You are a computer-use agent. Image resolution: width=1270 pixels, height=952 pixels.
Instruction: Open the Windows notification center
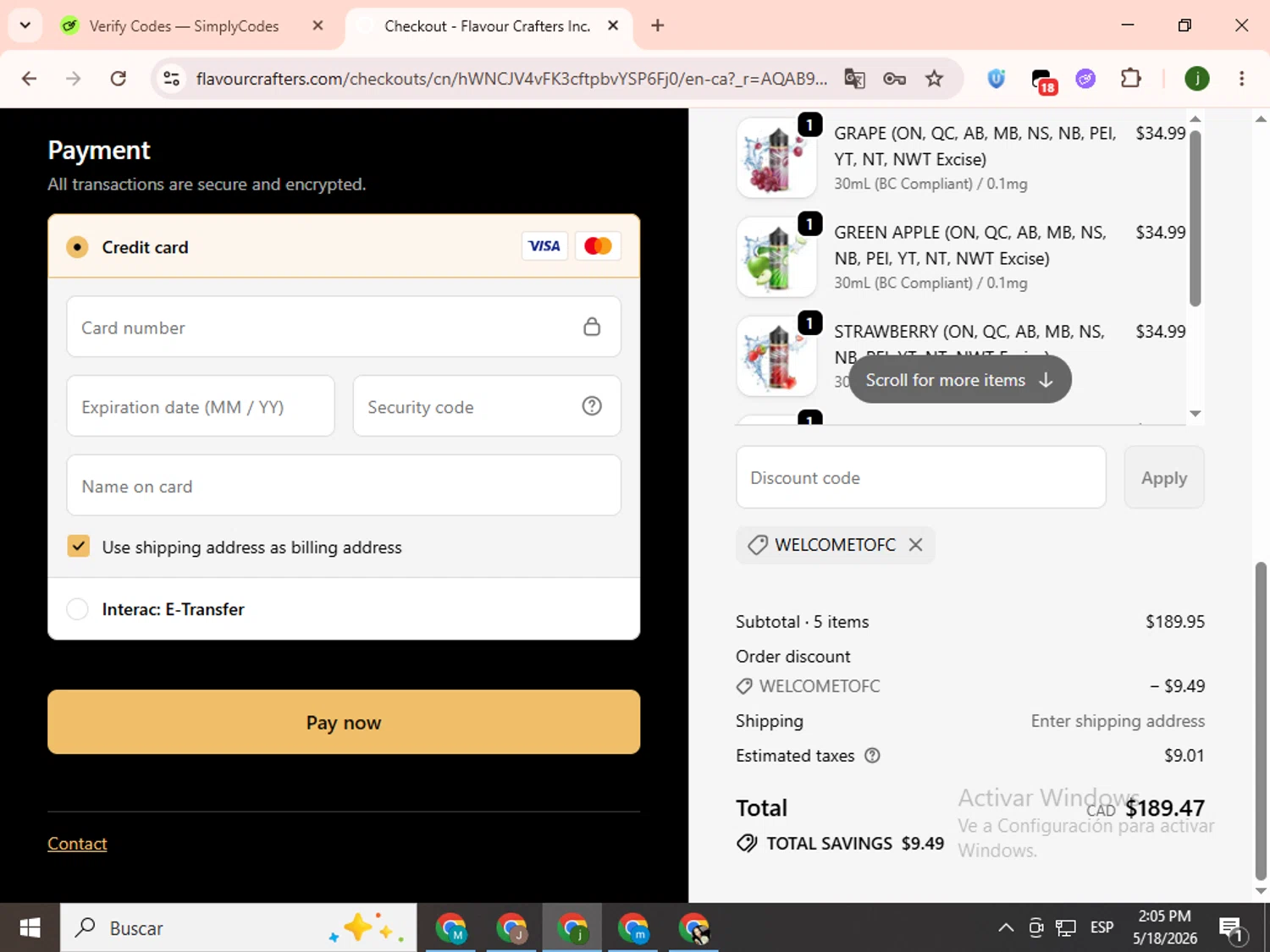[x=1232, y=928]
